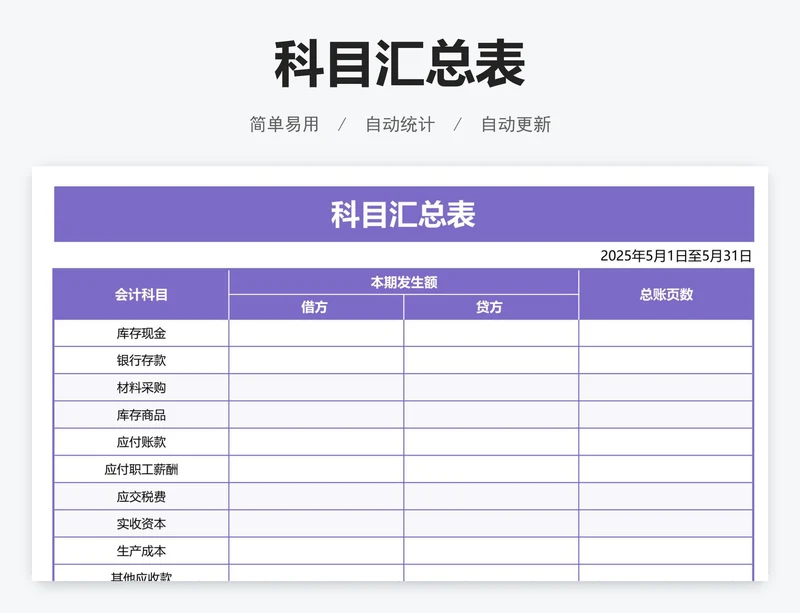Select the 贷方 cell for 应交税费
Screen dimensions: 800x613
pyautogui.click(x=491, y=497)
